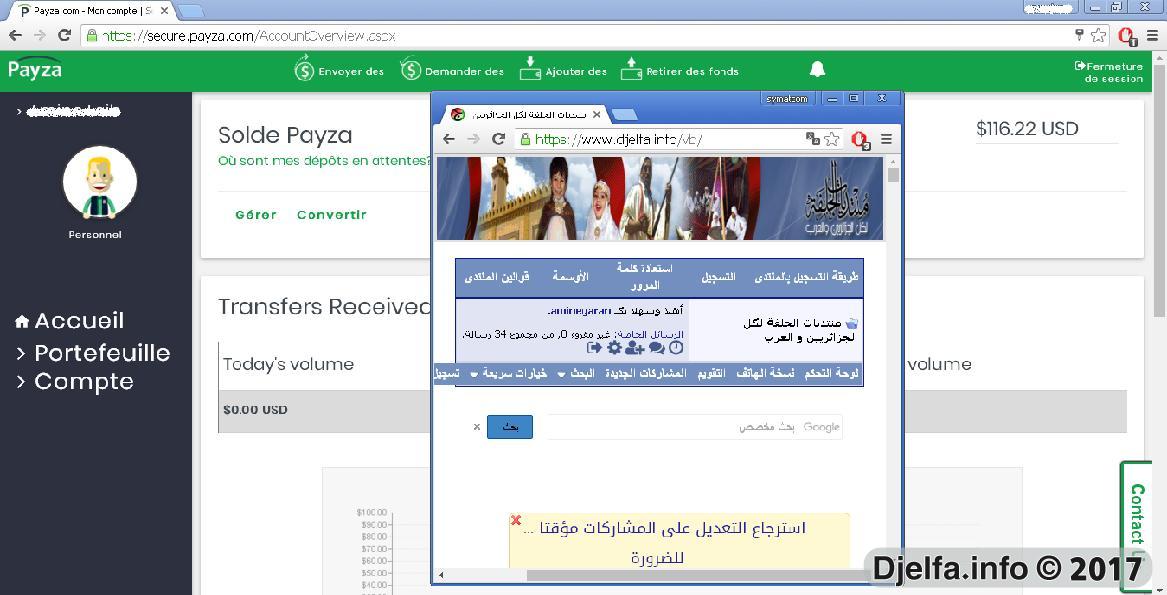Open التسجيل in the forum top bar
Image resolution: width=1167 pixels, height=595 pixels.
(x=718, y=276)
